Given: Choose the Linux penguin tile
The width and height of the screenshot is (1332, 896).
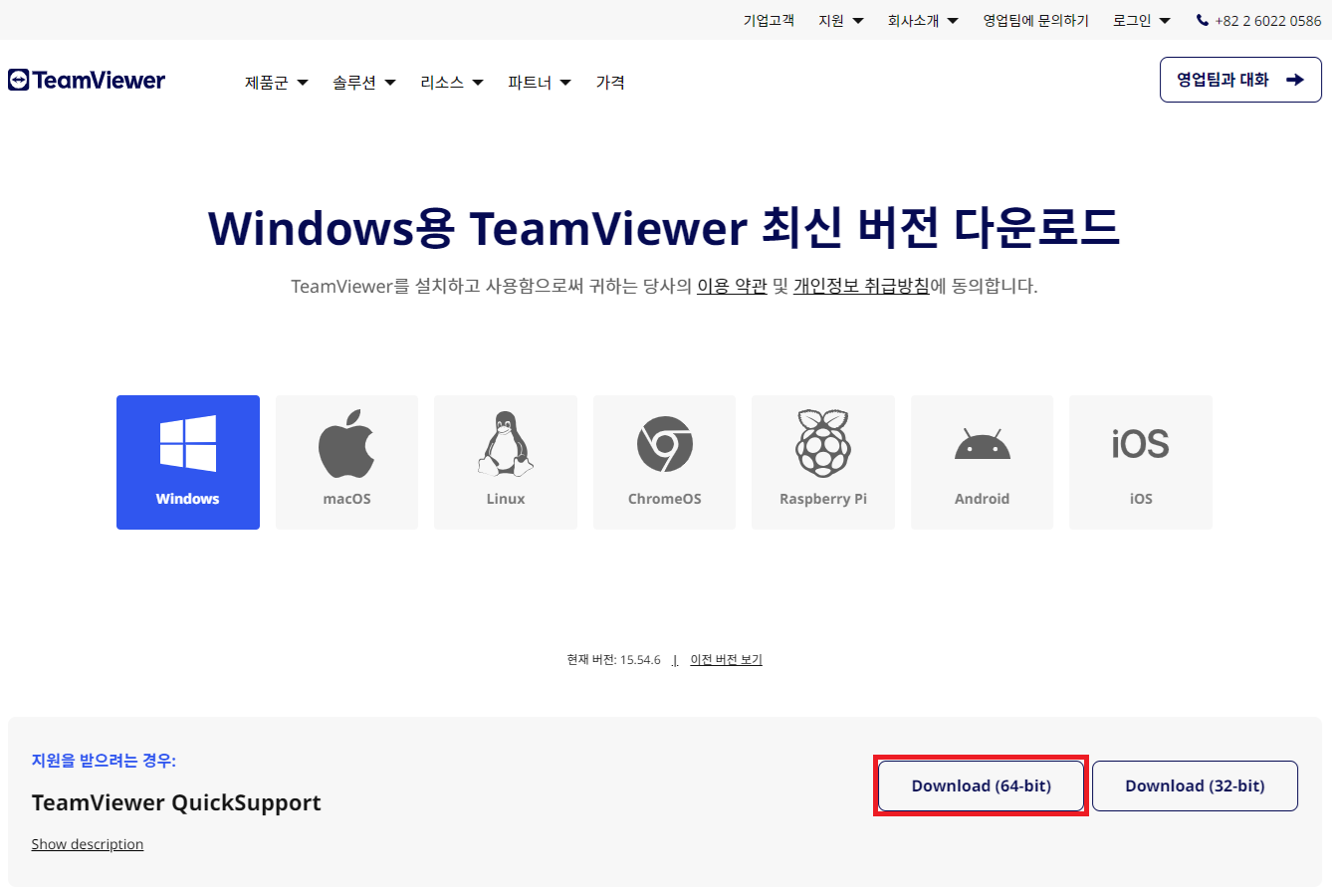Looking at the screenshot, I should tap(506, 462).
